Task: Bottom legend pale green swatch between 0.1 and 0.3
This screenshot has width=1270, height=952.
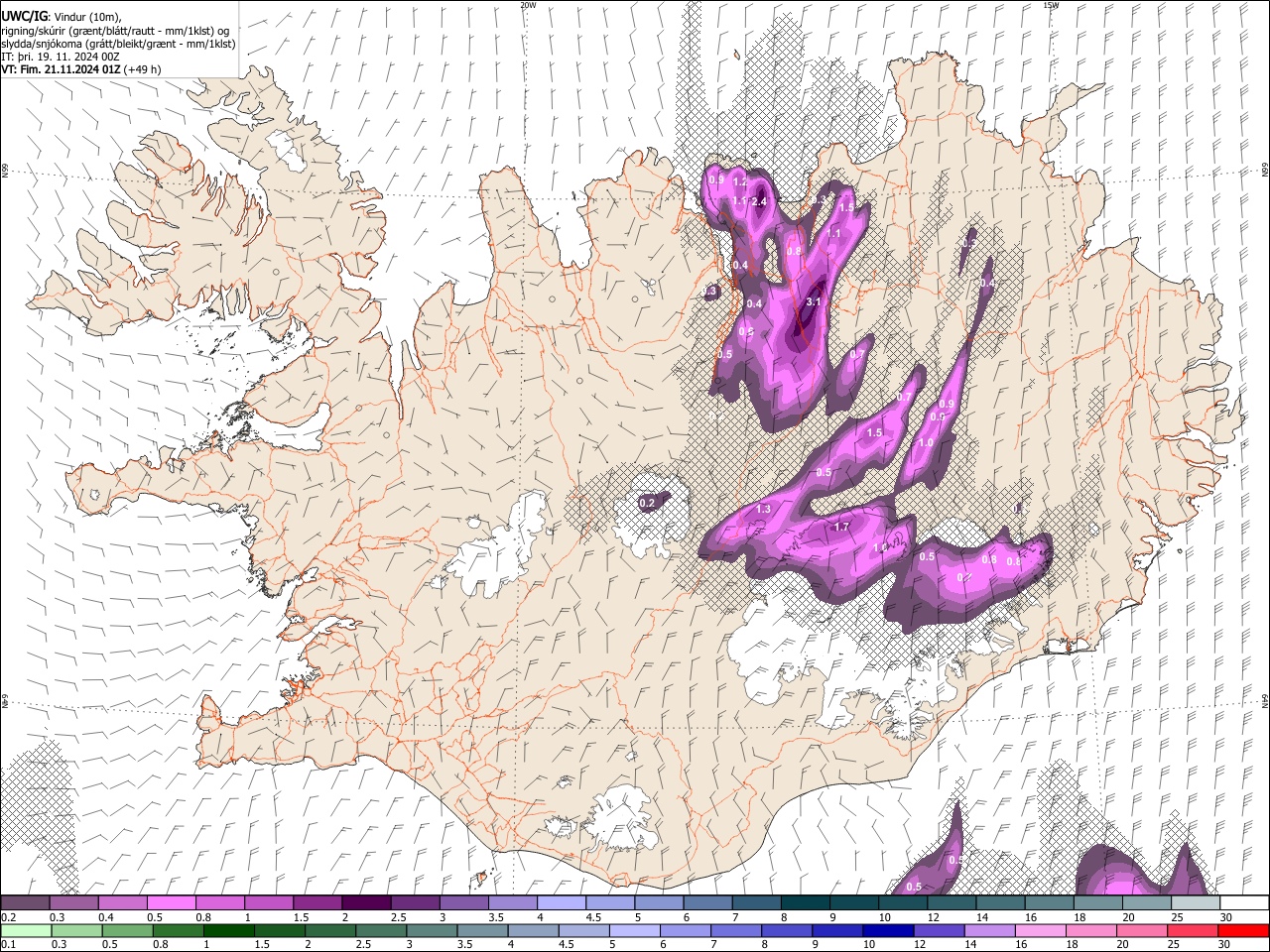Action: (x=25, y=931)
